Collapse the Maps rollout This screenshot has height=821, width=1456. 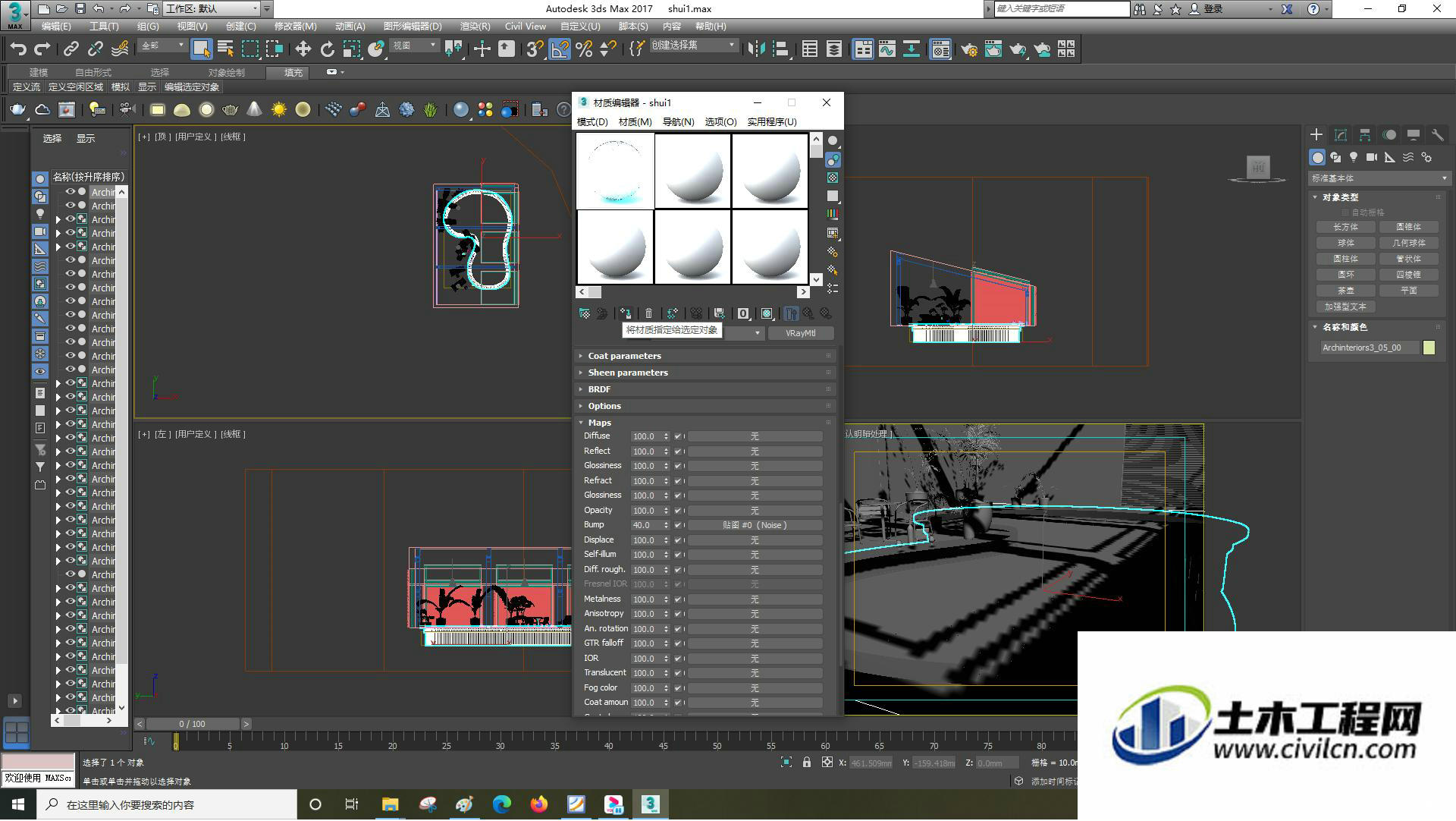pyautogui.click(x=705, y=423)
